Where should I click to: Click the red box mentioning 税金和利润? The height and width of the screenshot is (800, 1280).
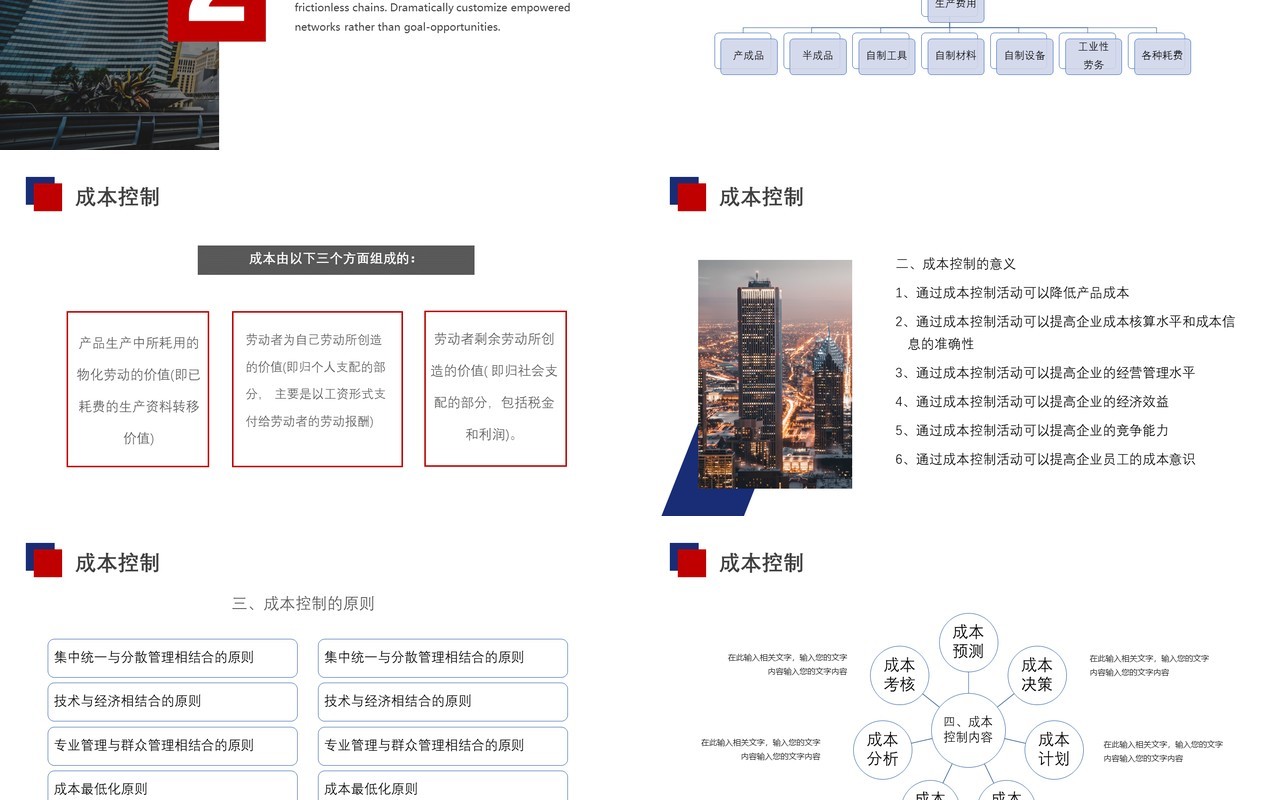(x=495, y=388)
